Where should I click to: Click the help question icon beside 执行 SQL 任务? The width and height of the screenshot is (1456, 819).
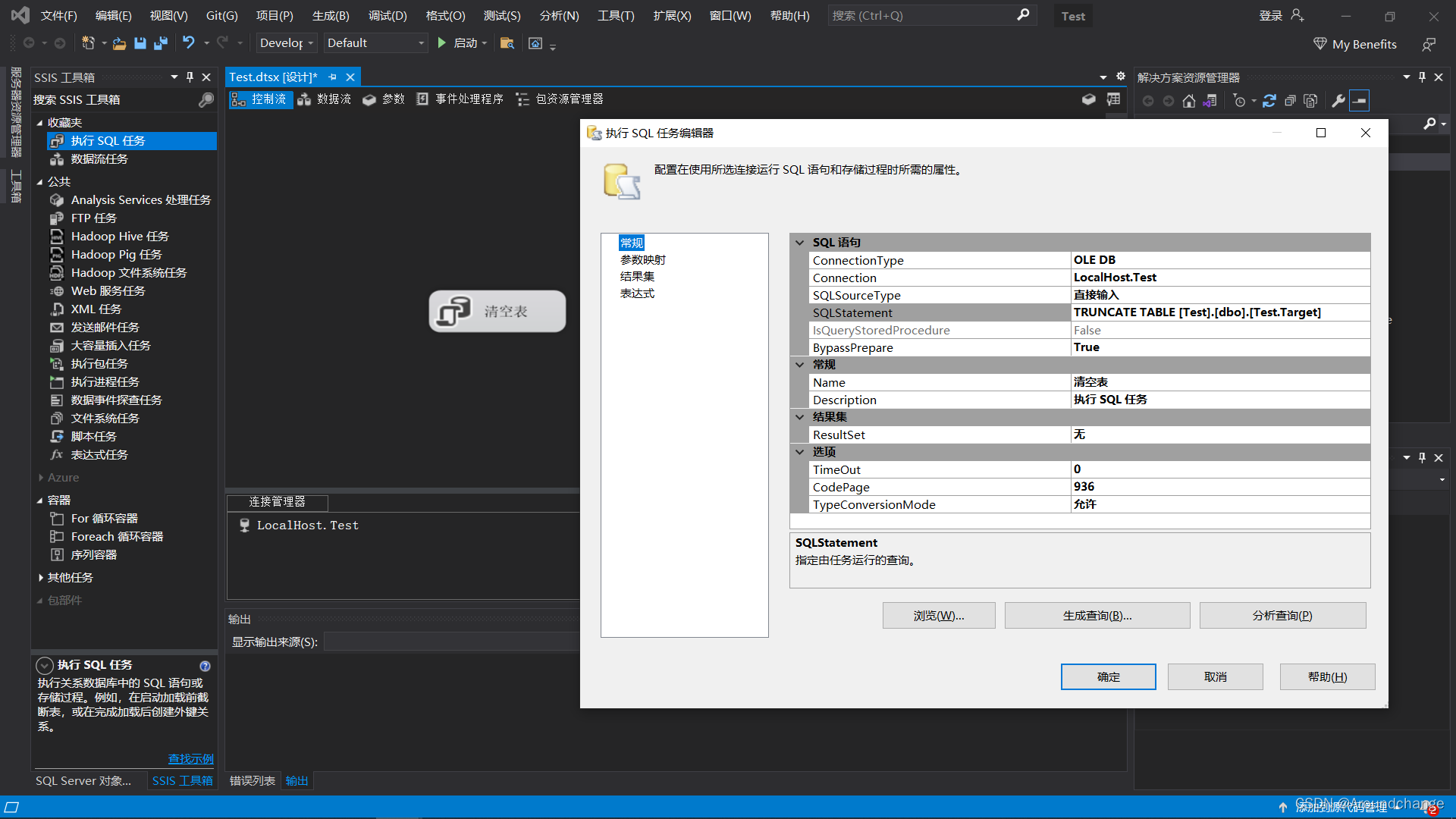pyautogui.click(x=205, y=666)
